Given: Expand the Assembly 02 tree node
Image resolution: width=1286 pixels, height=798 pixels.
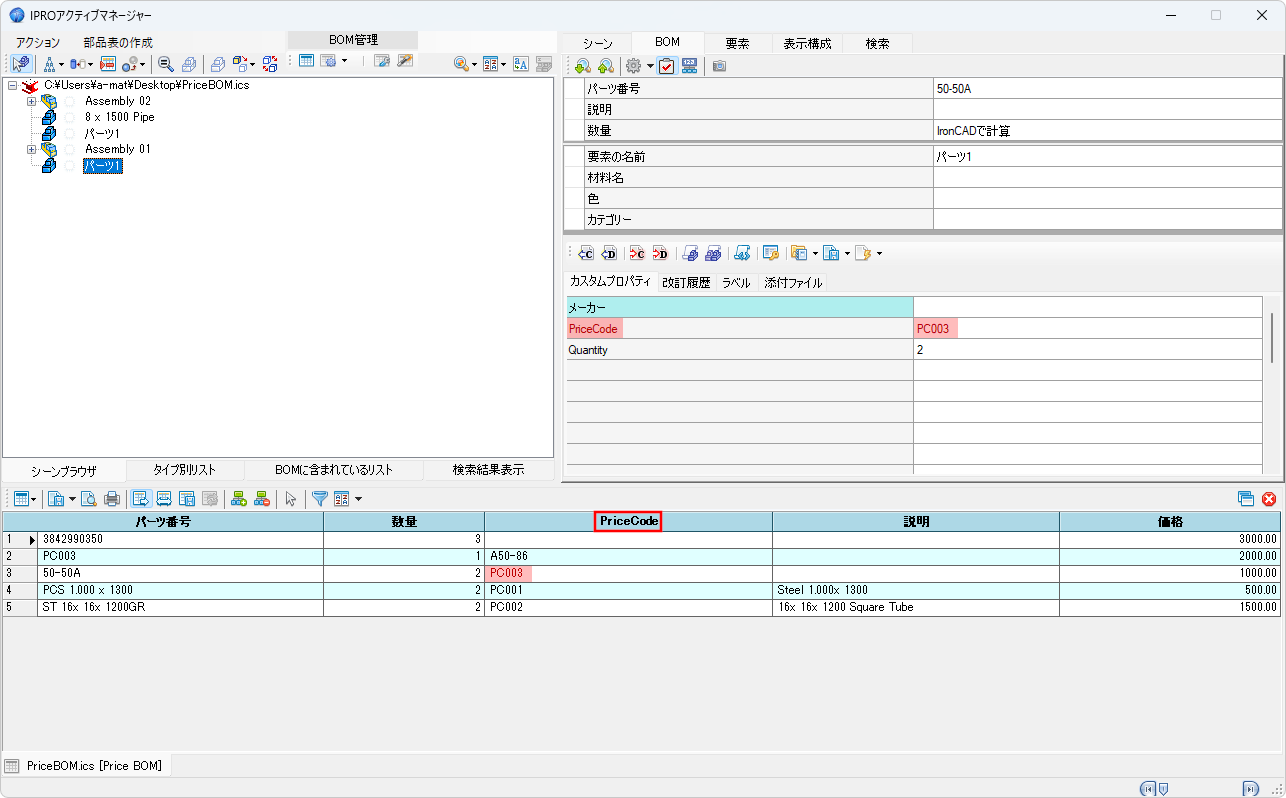Looking at the screenshot, I should coord(32,101).
